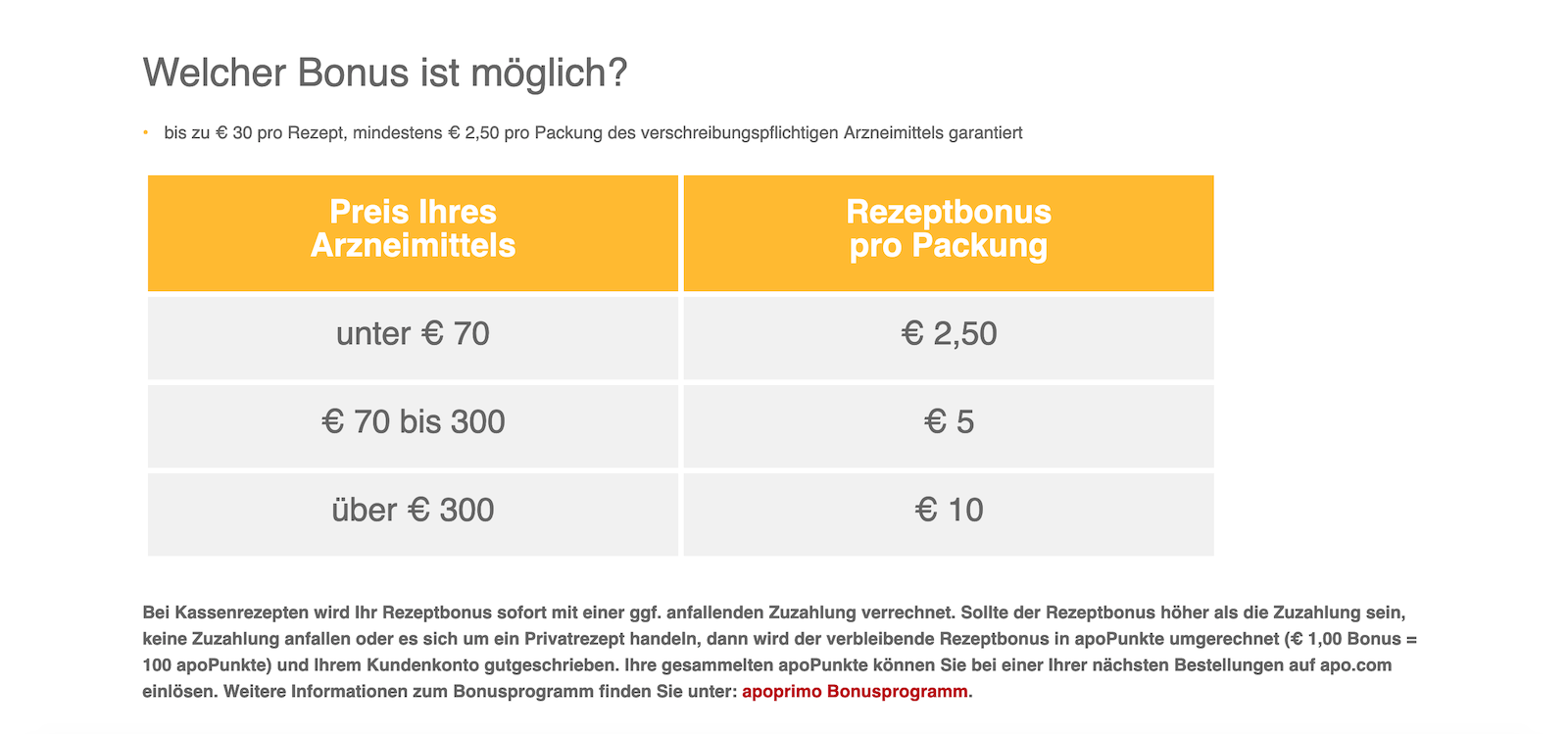Click '€ 30 pro Rezept' in the bullet line

click(279, 133)
